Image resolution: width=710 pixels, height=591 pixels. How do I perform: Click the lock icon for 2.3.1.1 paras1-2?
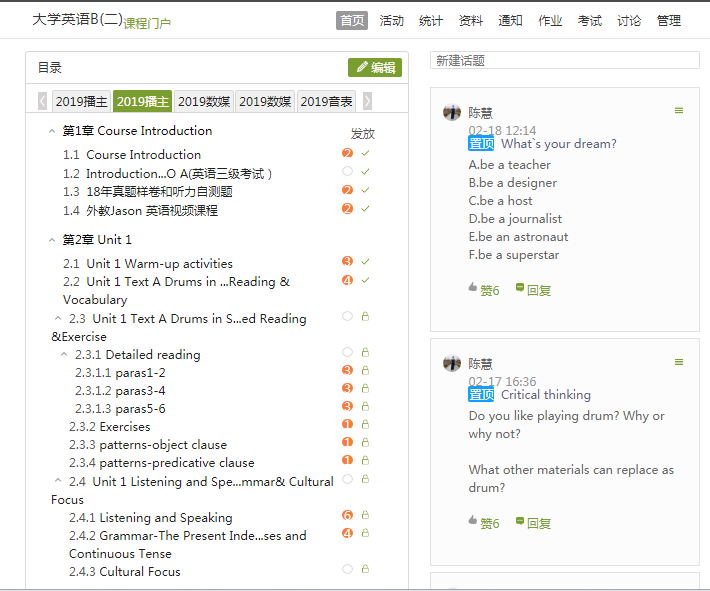(365, 370)
